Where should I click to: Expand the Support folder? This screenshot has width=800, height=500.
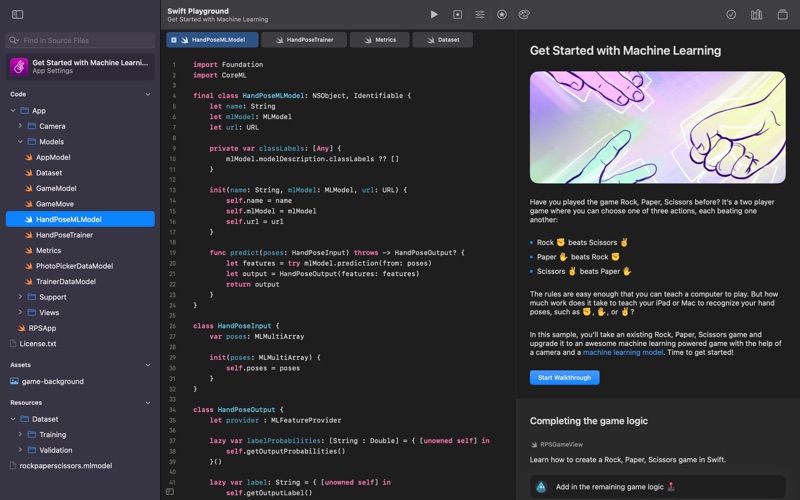click(20, 297)
